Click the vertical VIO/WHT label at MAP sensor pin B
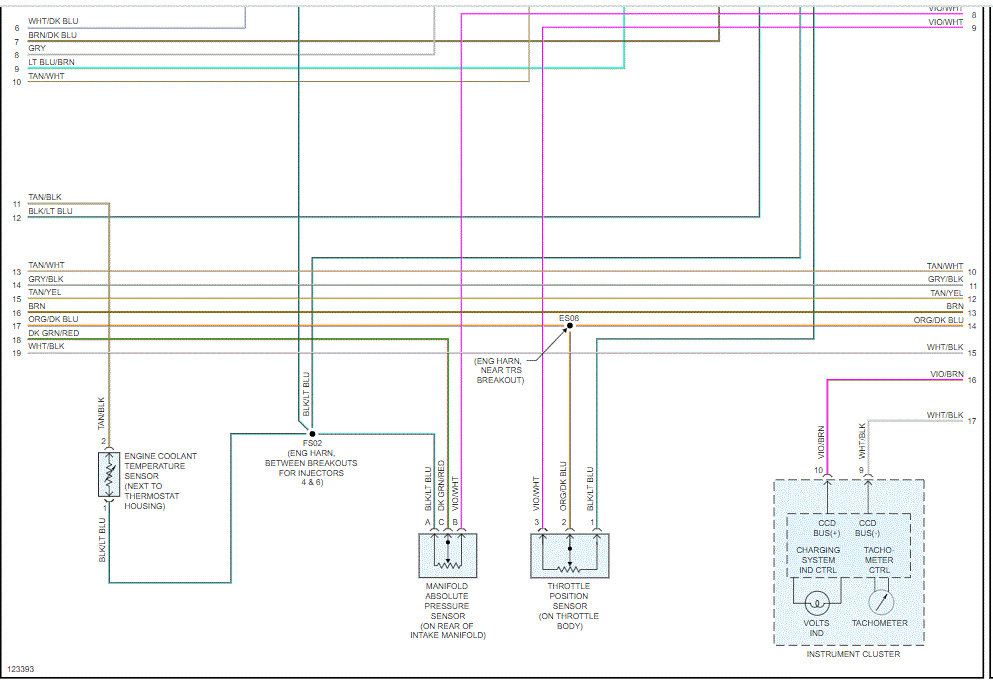This screenshot has width=993, height=681. point(455,494)
